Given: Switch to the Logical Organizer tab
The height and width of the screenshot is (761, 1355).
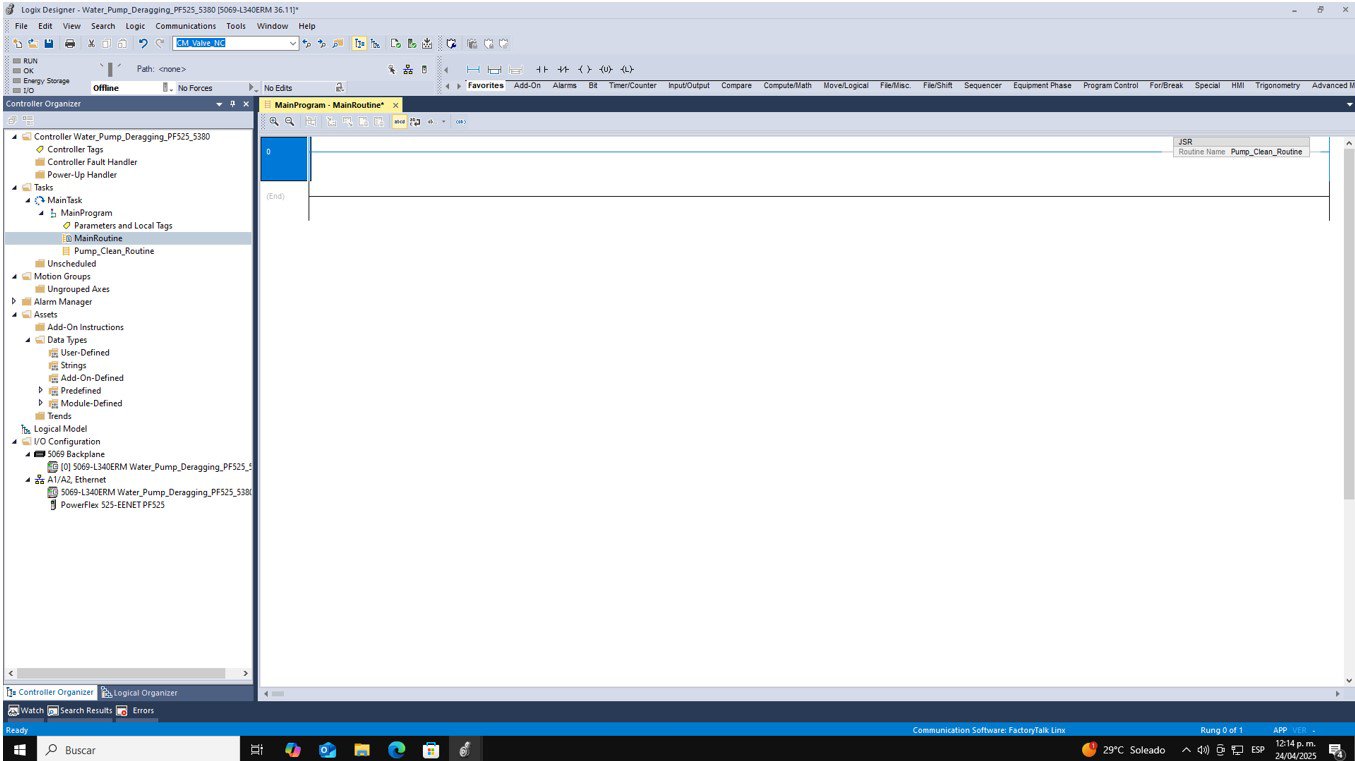Looking at the screenshot, I should pos(140,692).
